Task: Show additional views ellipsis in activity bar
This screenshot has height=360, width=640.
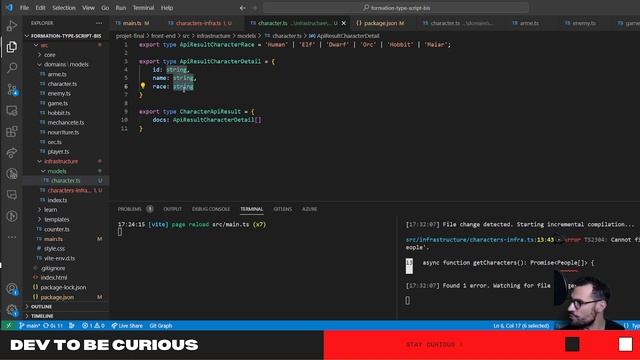Action: [x=11, y=237]
